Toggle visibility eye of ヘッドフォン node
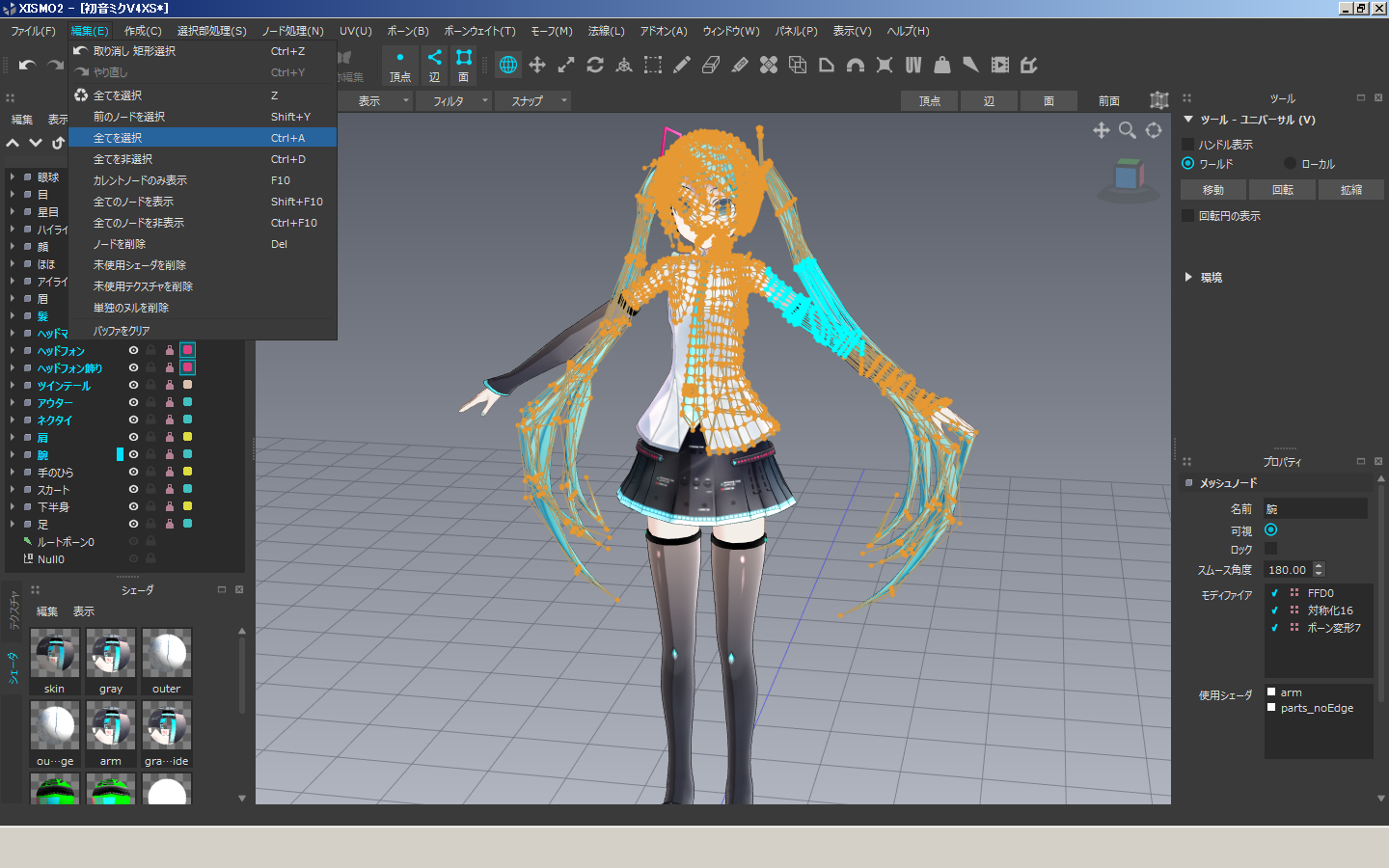1389x868 pixels. [x=133, y=350]
